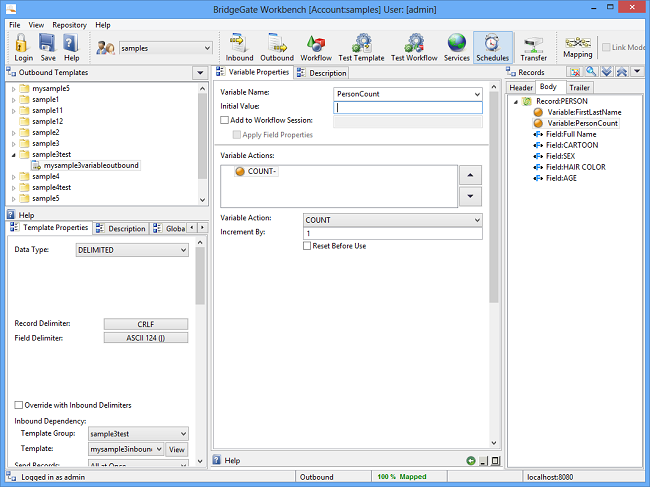Screen dimensions: 650x487
Task: Click the green add icon in center Help bar
Action: pyautogui.click(x=471, y=460)
